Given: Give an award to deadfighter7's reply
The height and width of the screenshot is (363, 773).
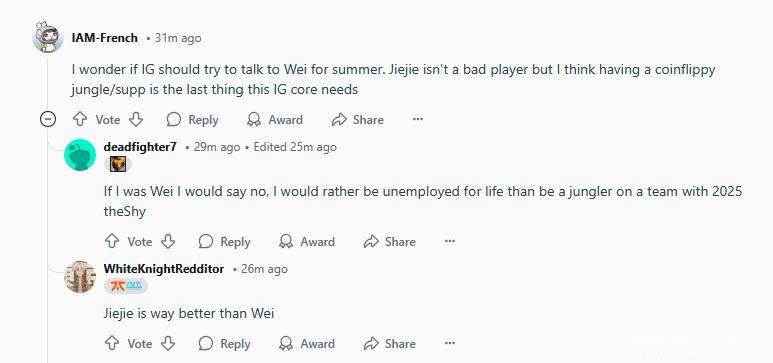Looking at the screenshot, I should [x=307, y=241].
